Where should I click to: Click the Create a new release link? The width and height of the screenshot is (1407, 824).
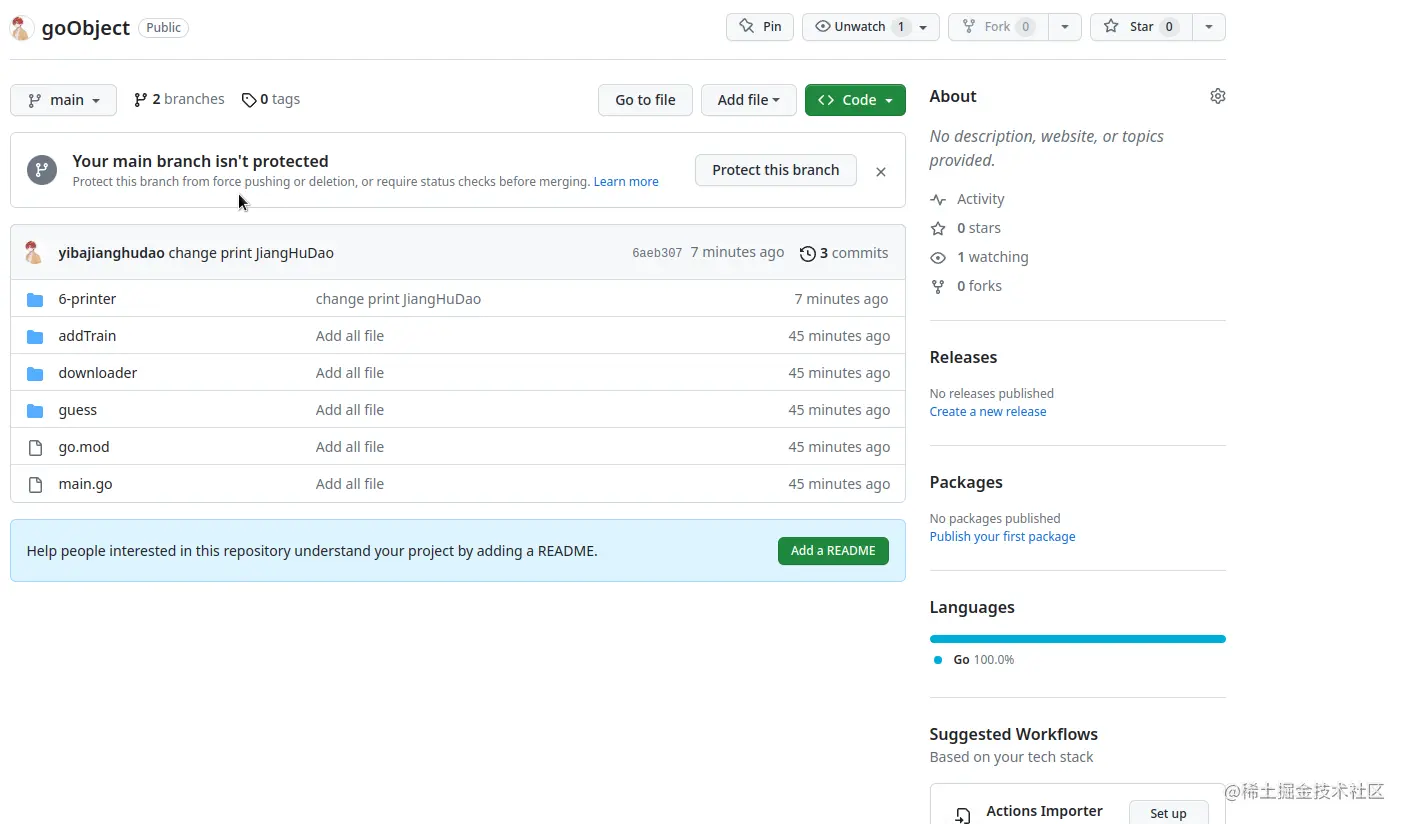tap(988, 412)
